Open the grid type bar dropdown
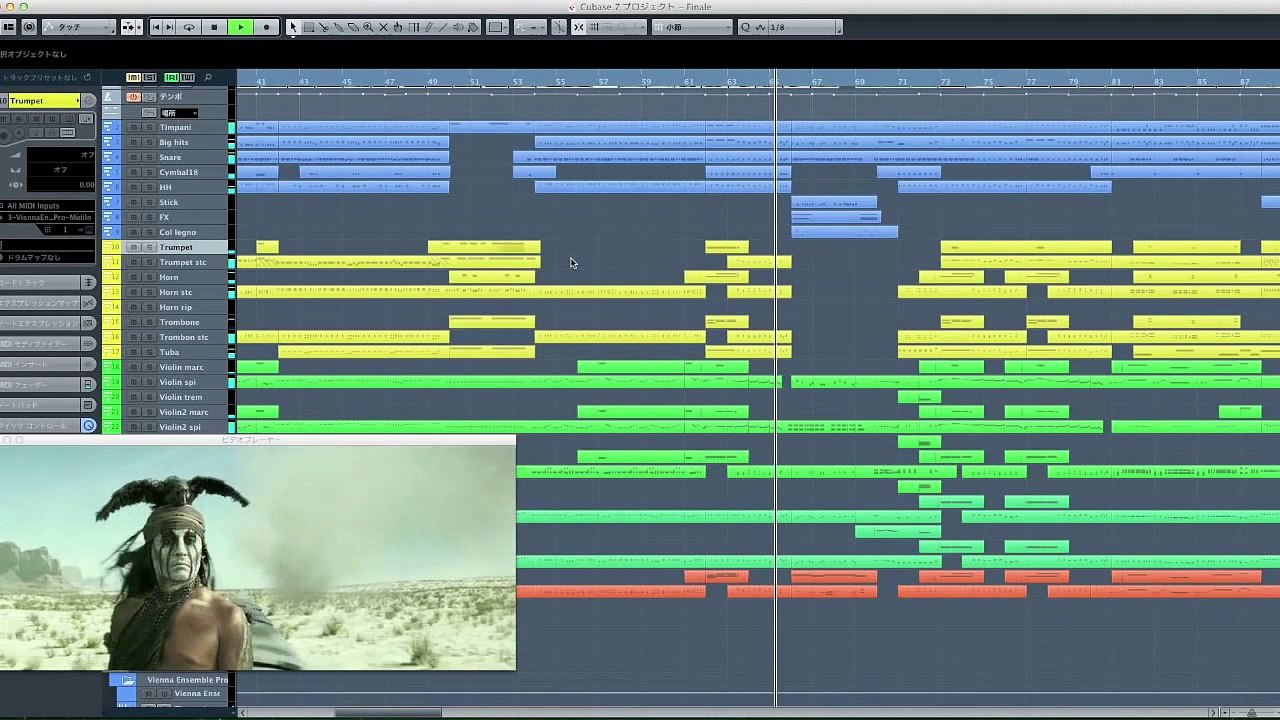The image size is (1280, 720). click(x=693, y=27)
